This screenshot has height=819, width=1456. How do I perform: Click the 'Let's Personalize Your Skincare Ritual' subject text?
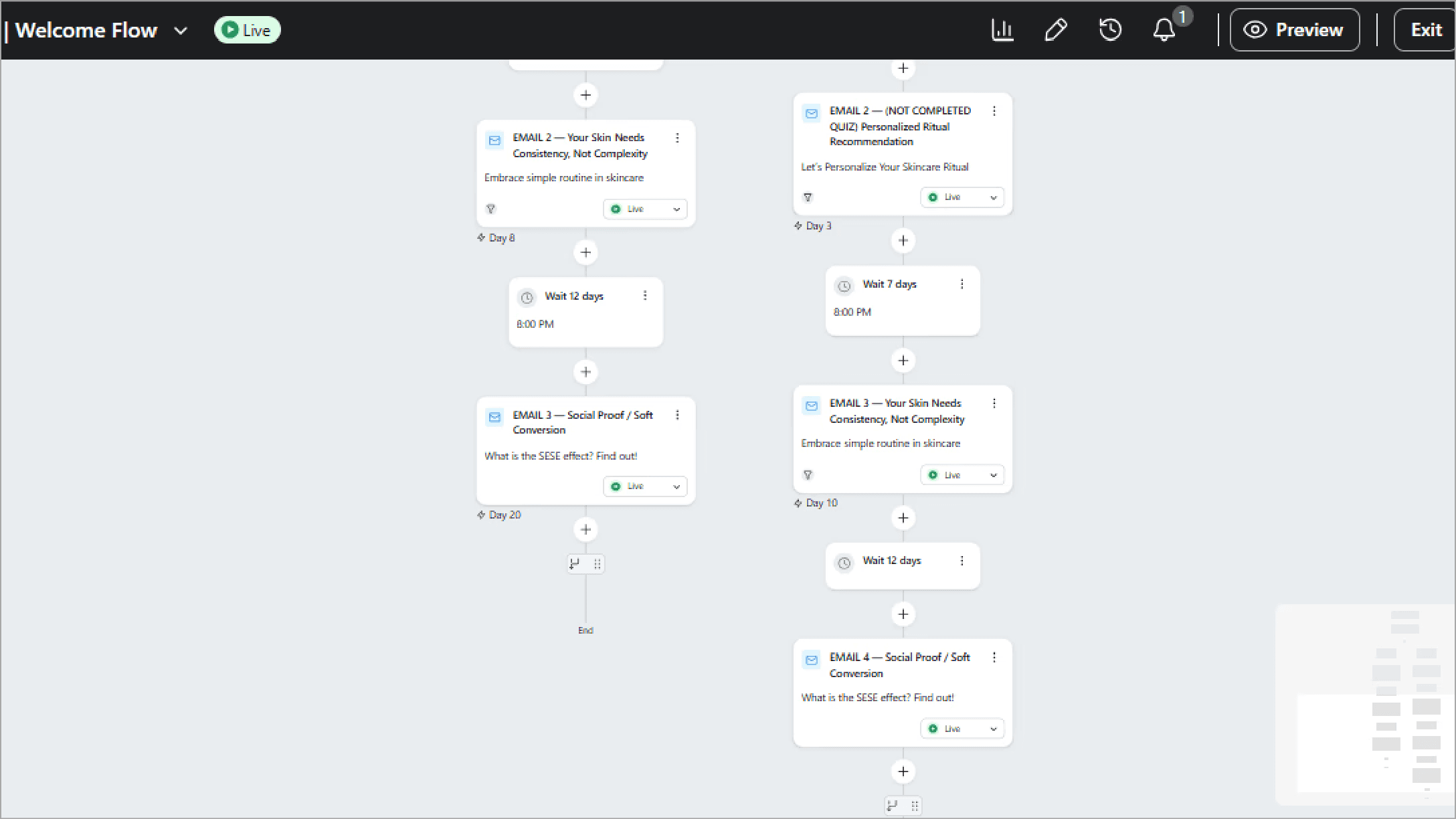[x=885, y=167]
